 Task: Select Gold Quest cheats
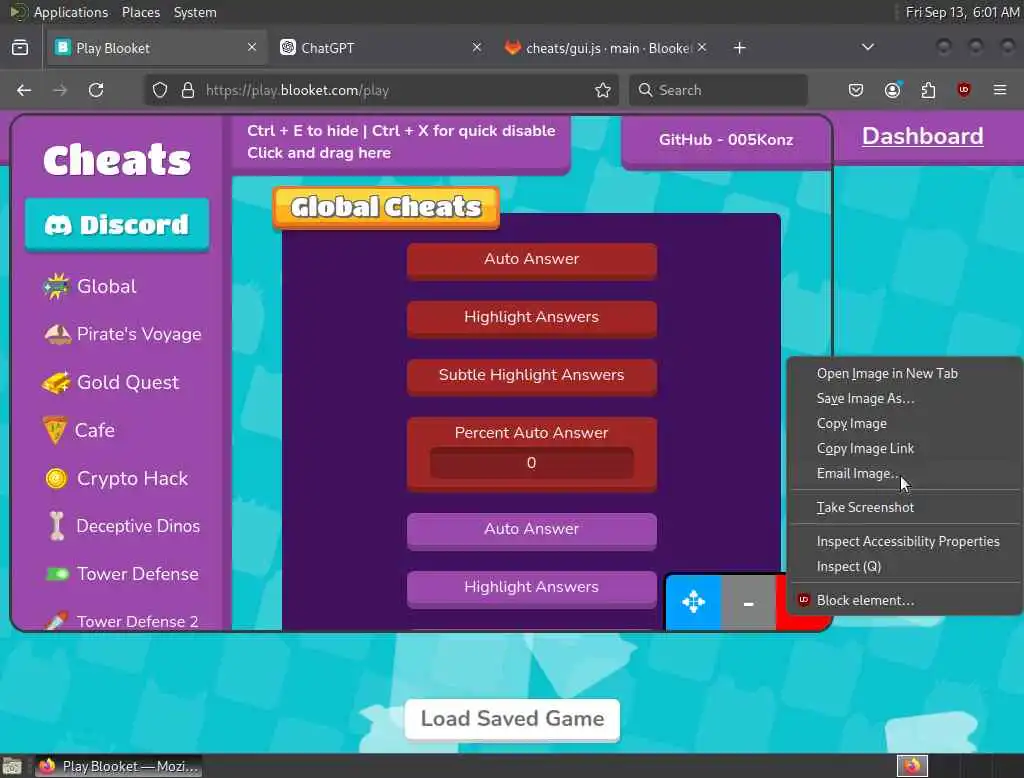(110, 382)
